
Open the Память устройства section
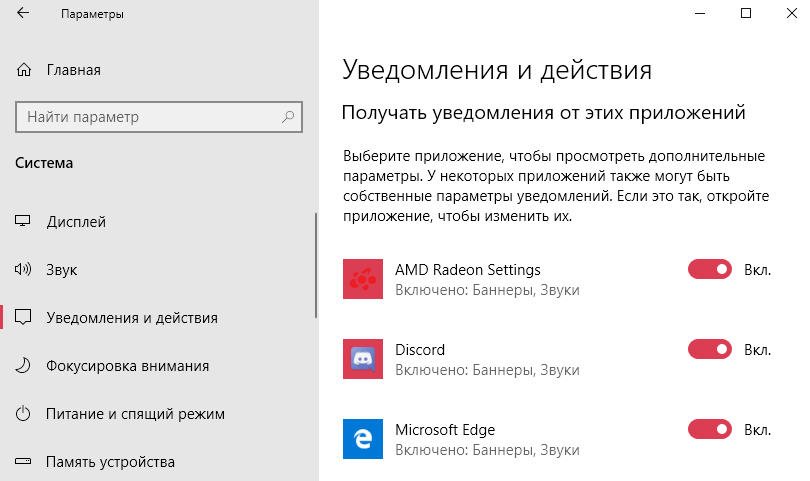[x=110, y=462]
